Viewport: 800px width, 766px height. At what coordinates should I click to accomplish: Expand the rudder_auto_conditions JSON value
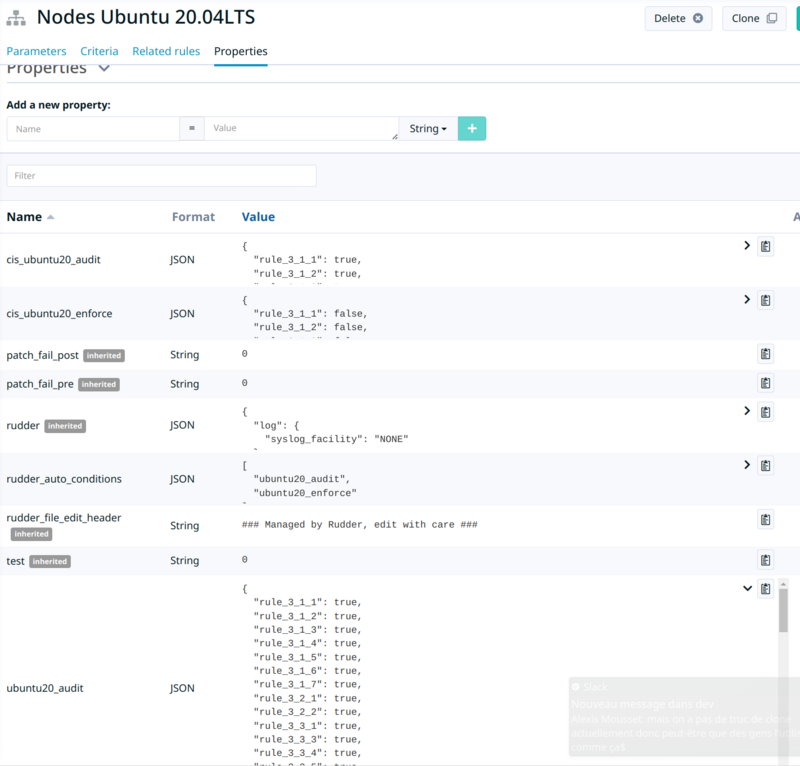747,464
